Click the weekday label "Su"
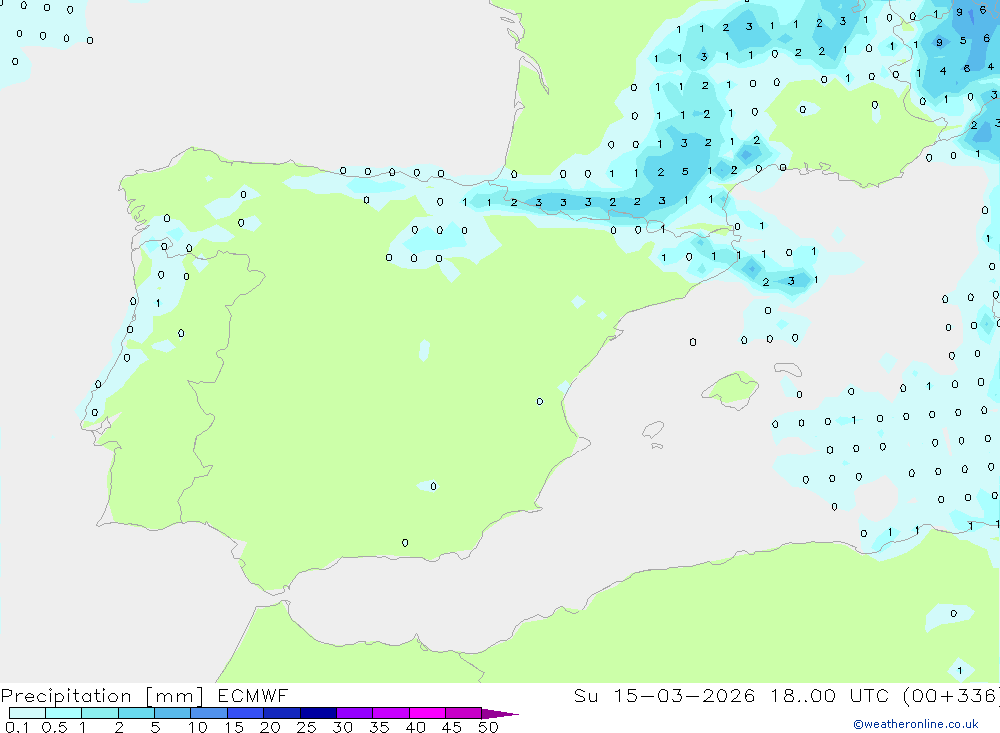The height and width of the screenshot is (733, 1000). (586, 695)
